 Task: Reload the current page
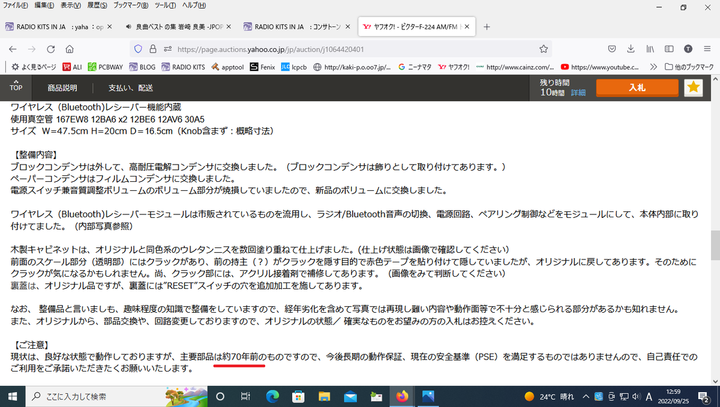[x=61, y=48]
